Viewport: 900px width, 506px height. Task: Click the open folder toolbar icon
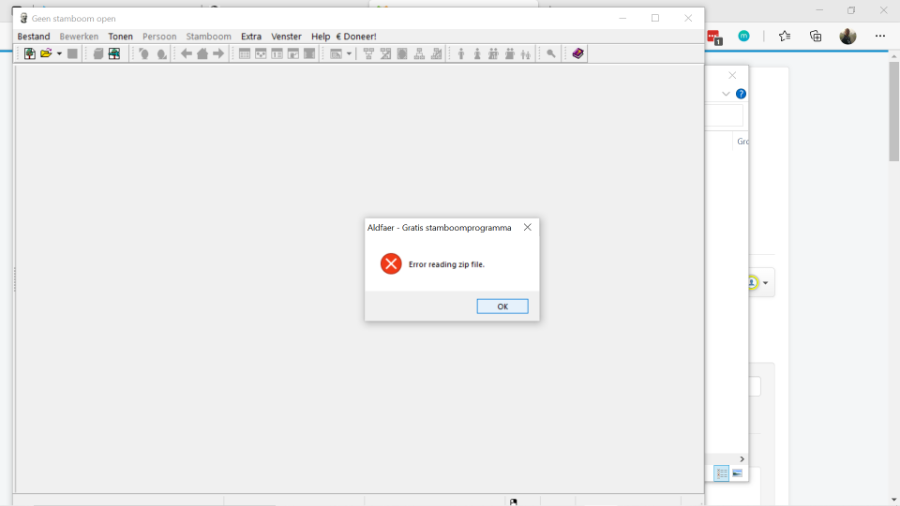pos(46,54)
